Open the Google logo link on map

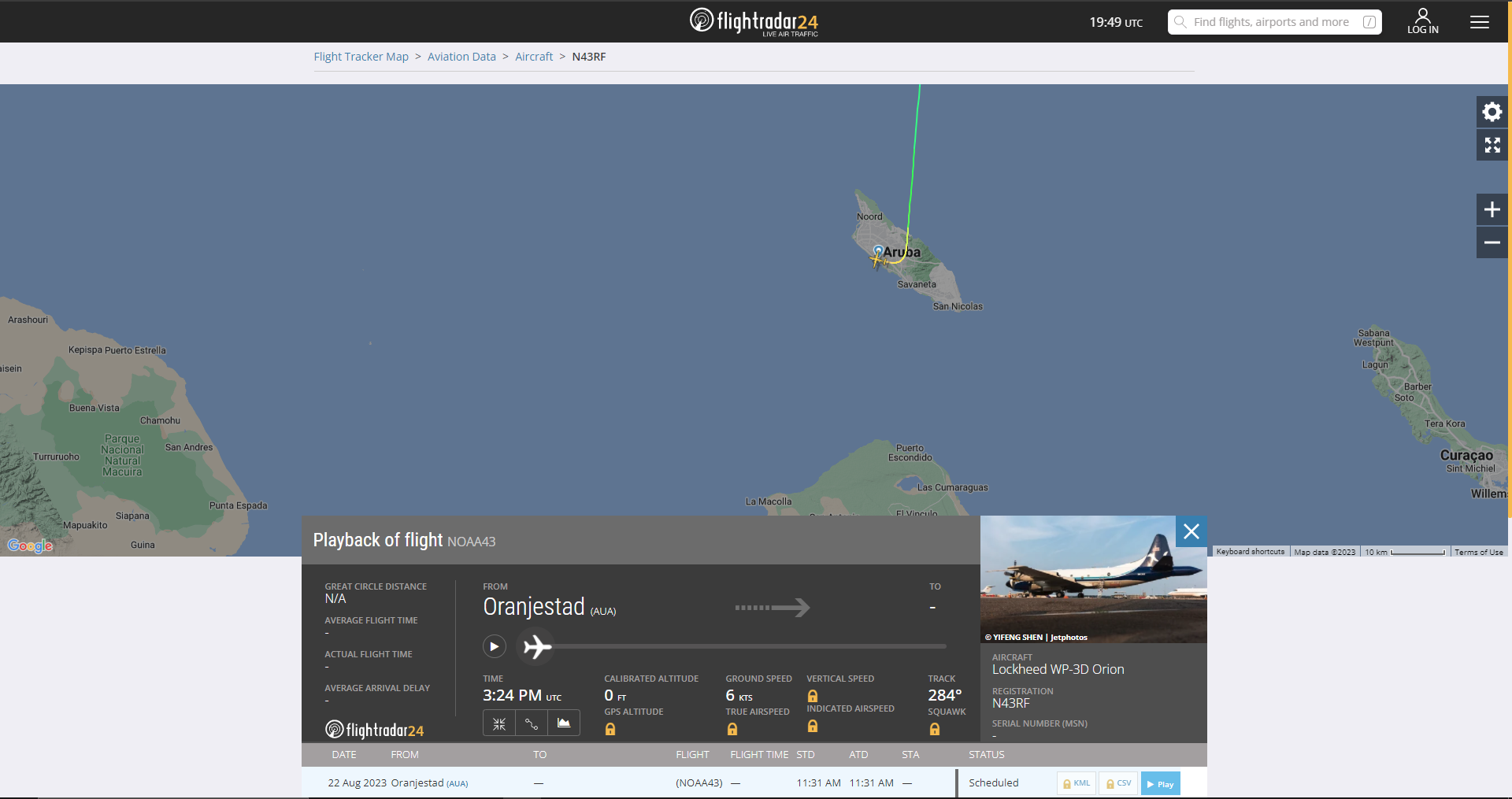pyautogui.click(x=30, y=546)
